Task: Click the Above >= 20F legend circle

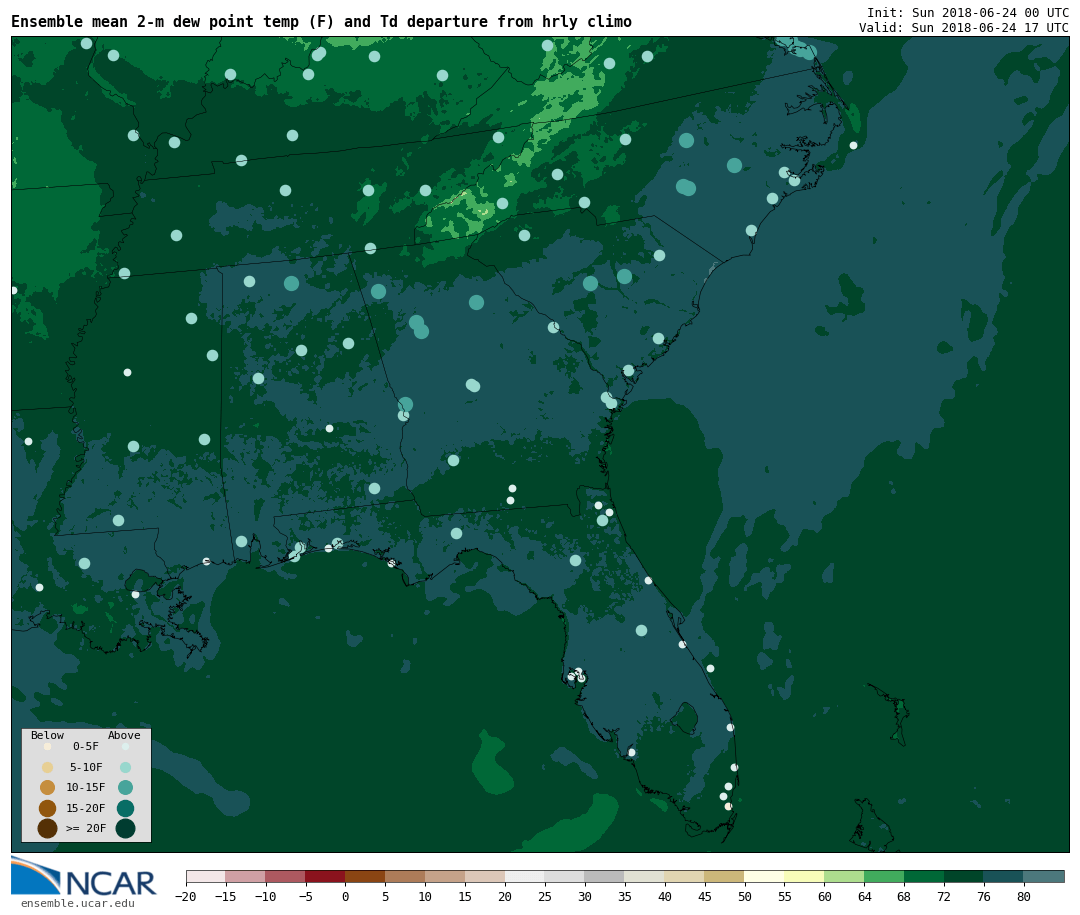Action: [x=125, y=828]
